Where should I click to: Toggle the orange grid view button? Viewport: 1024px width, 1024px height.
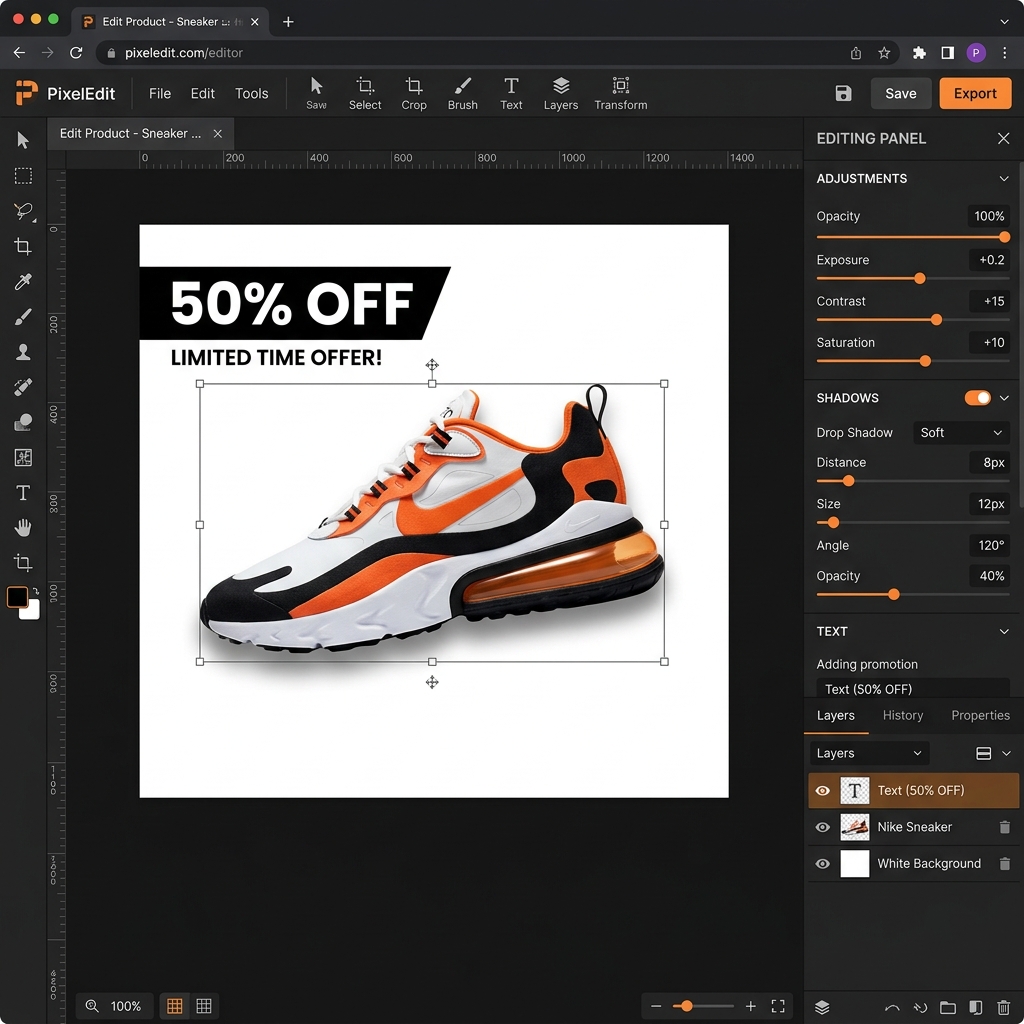point(174,1006)
